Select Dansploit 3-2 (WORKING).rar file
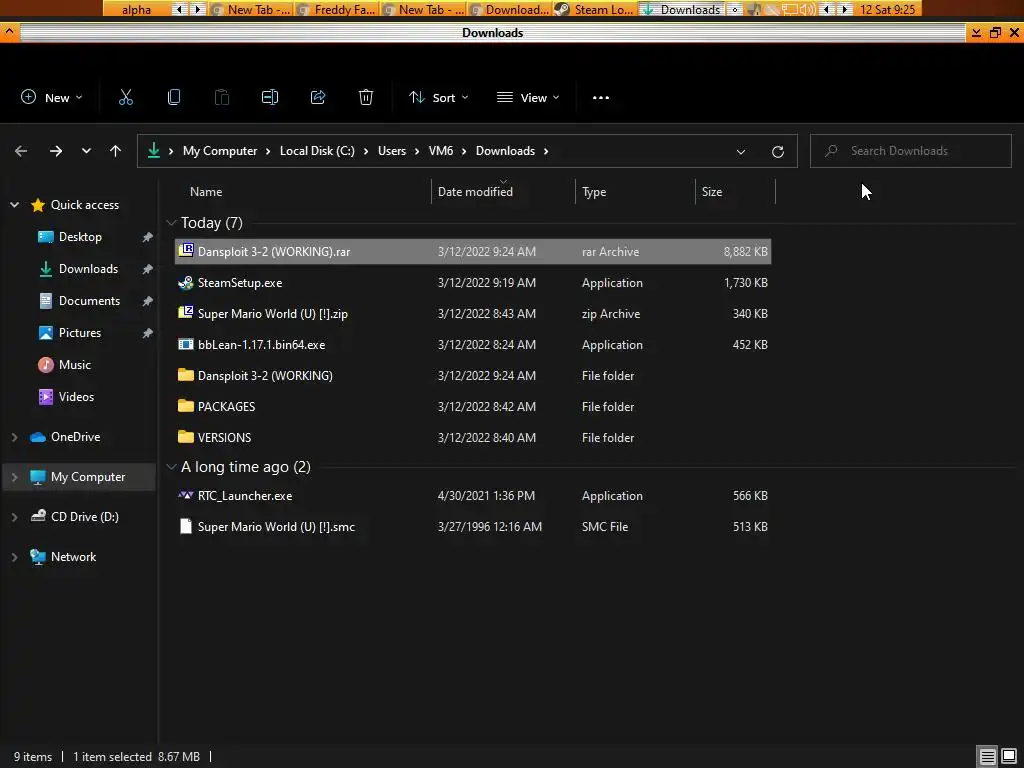 pyautogui.click(x=473, y=251)
